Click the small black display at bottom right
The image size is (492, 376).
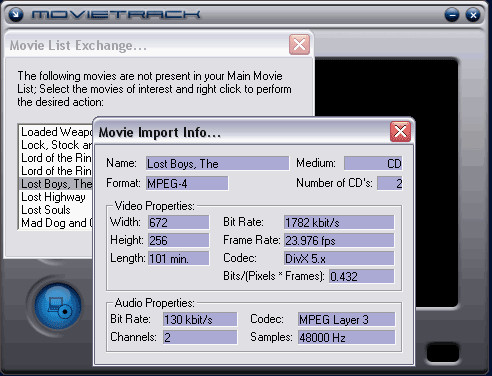443,352
